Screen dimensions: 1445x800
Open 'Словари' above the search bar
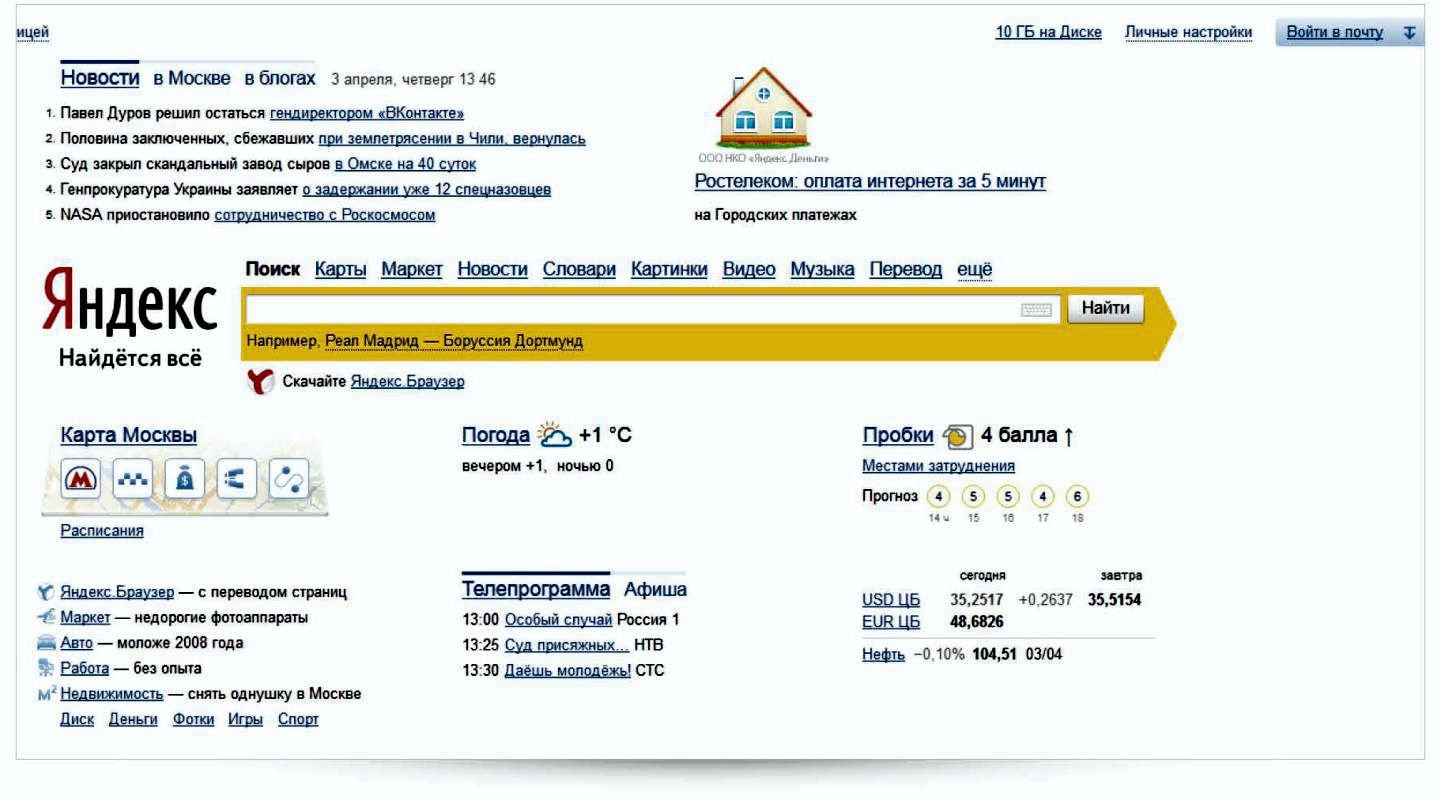point(580,270)
